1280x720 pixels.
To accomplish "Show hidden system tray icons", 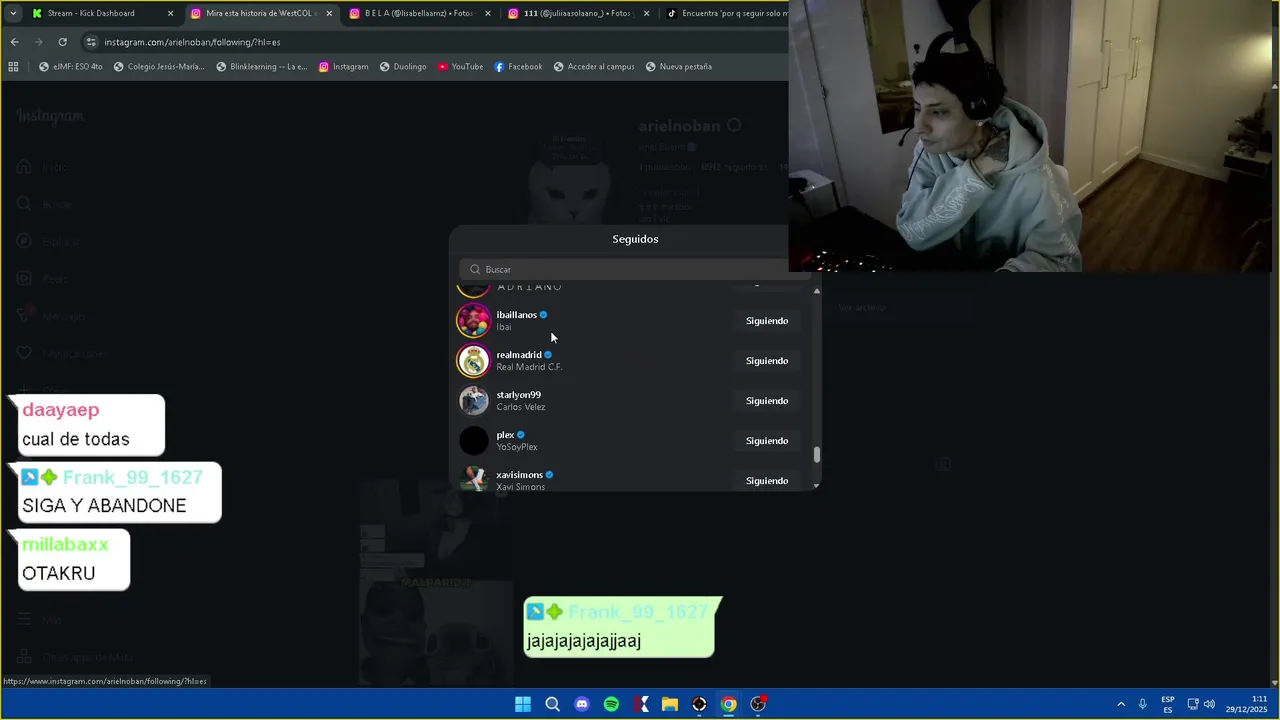I will (1121, 704).
